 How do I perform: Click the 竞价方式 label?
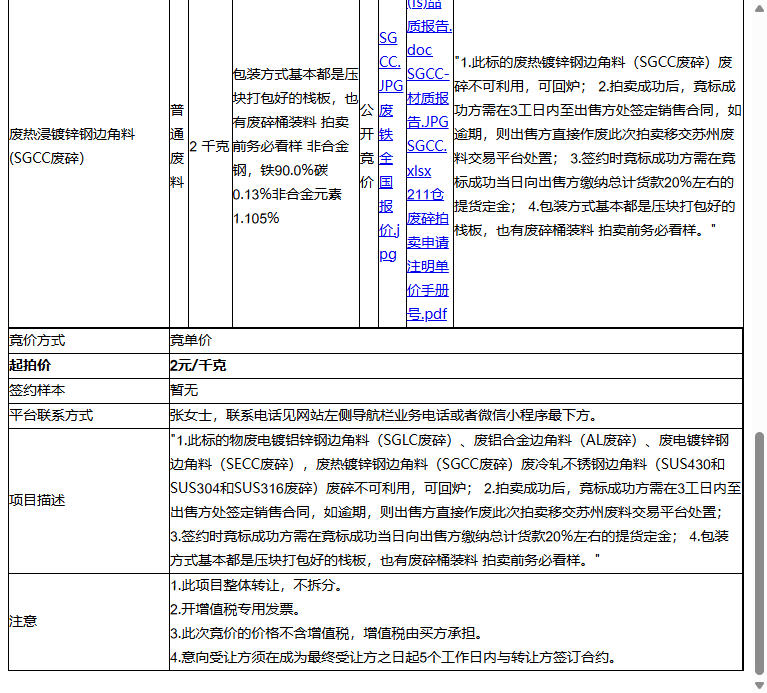pos(37,340)
